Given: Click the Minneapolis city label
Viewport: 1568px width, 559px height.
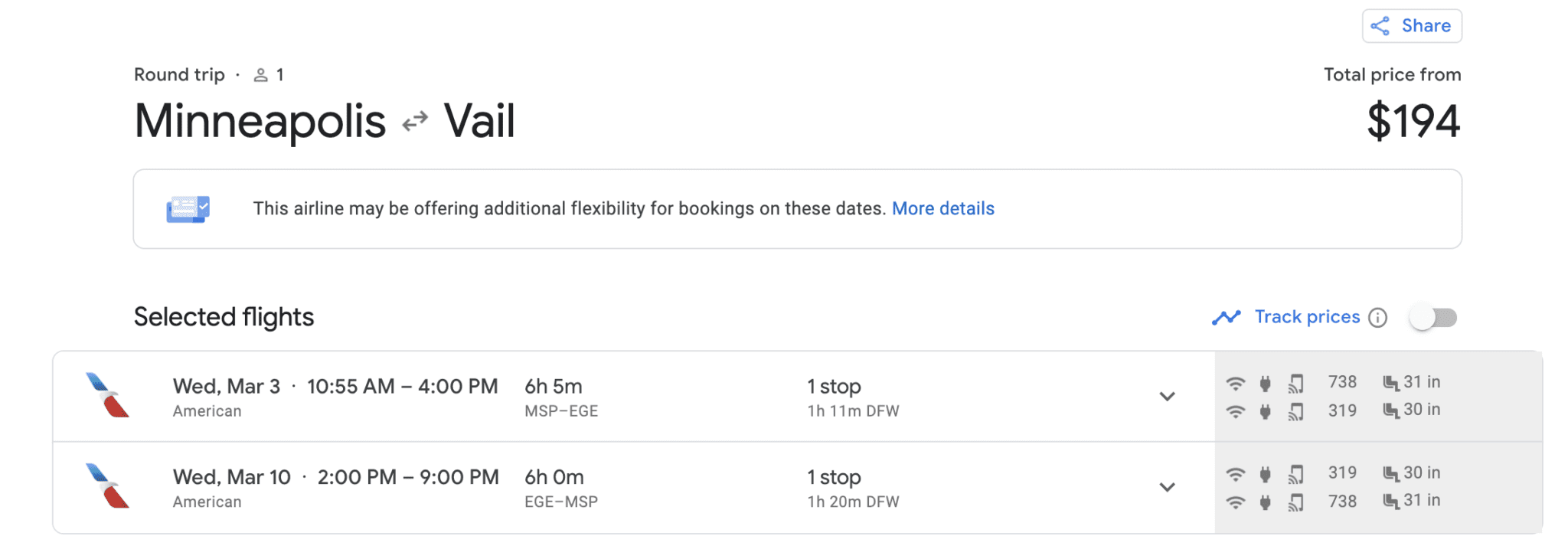Looking at the screenshot, I should point(259,120).
